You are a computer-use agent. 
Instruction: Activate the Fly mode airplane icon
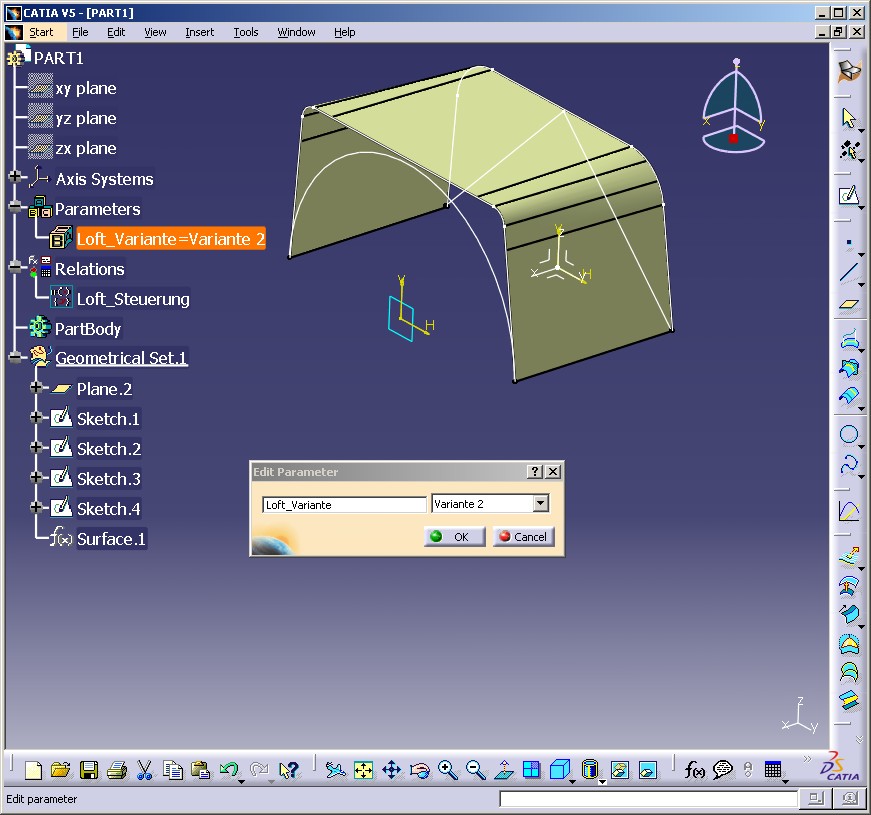pyautogui.click(x=336, y=770)
